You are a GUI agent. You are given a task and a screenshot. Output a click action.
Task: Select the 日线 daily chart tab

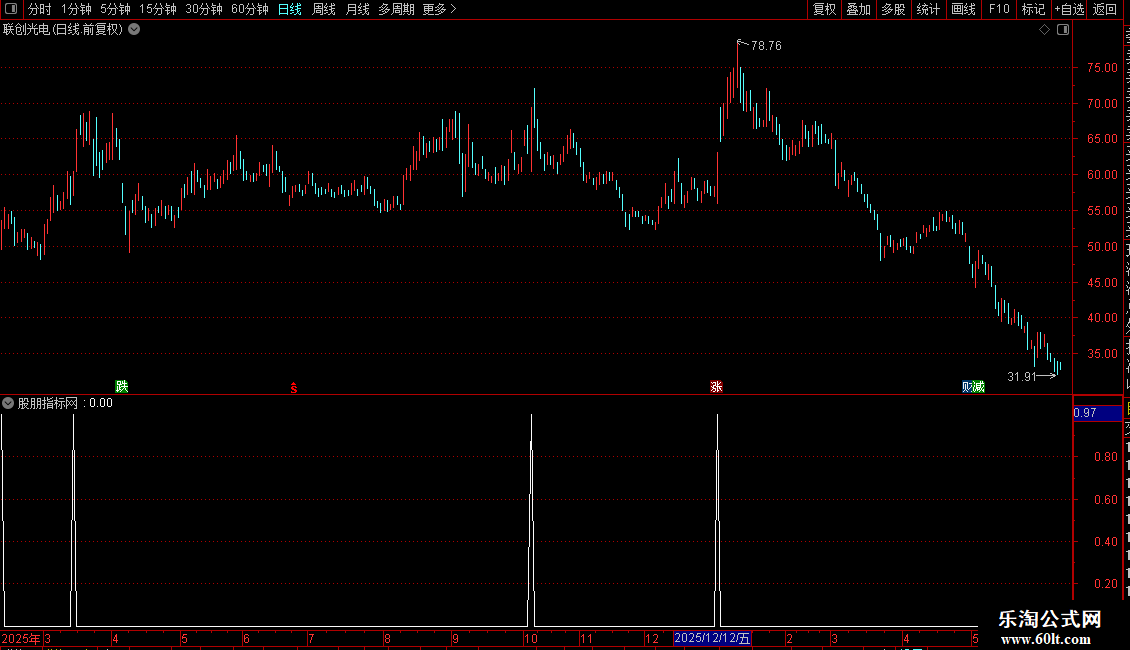coord(290,9)
